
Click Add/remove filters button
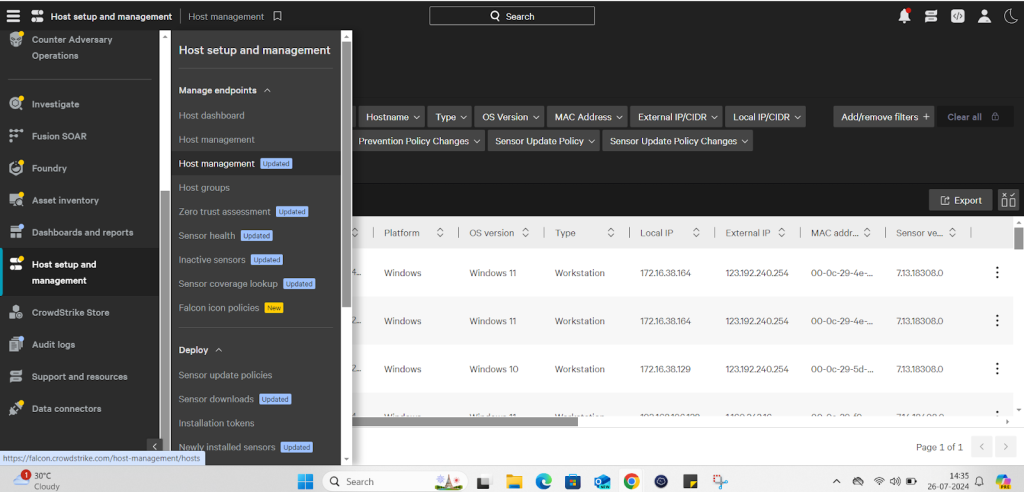[x=884, y=117]
